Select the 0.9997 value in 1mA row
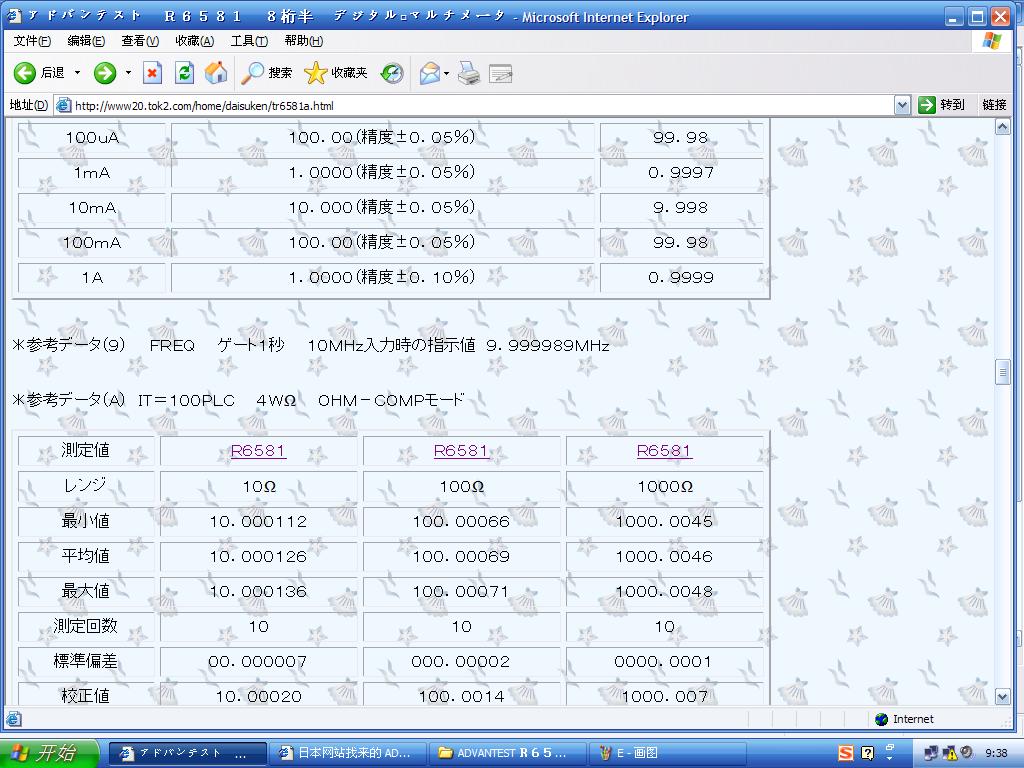The height and width of the screenshot is (768, 1024). [x=681, y=172]
